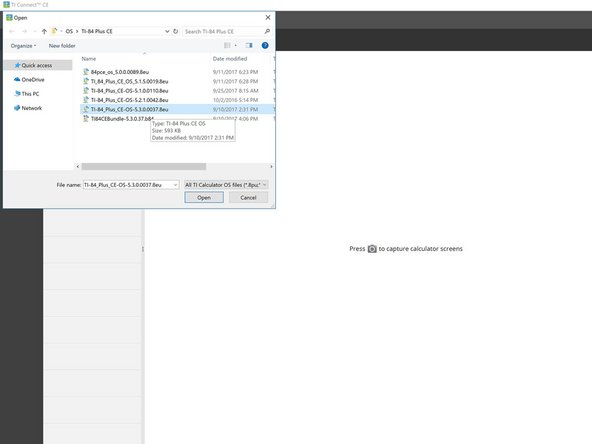Image resolution: width=592 pixels, height=444 pixels.
Task: Click the camera capture icon in TI Connect
Action: coord(372,249)
